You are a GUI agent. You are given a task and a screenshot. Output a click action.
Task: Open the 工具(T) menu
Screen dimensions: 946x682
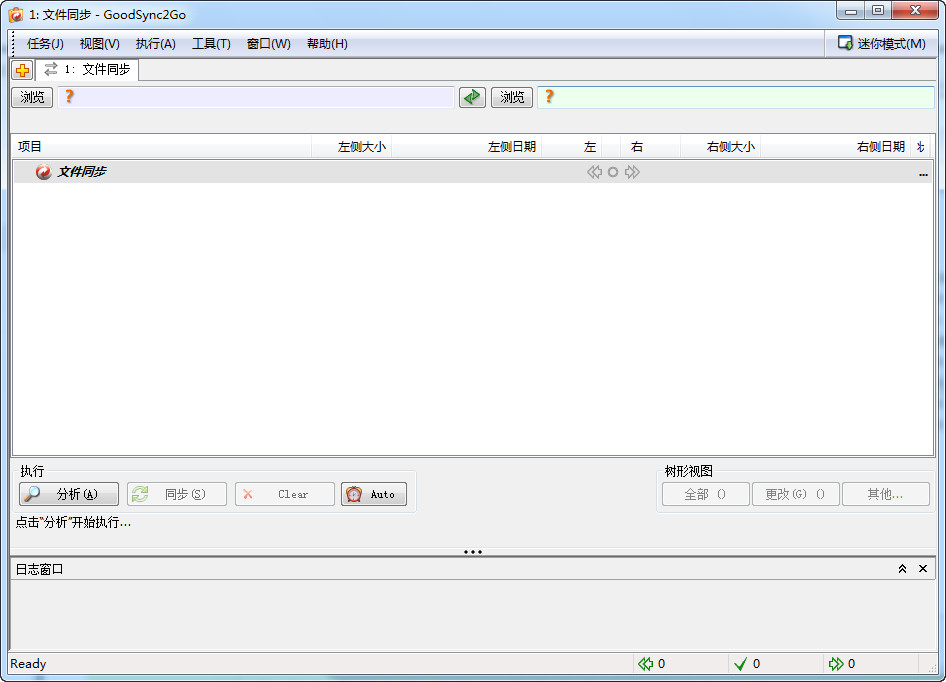[x=211, y=44]
